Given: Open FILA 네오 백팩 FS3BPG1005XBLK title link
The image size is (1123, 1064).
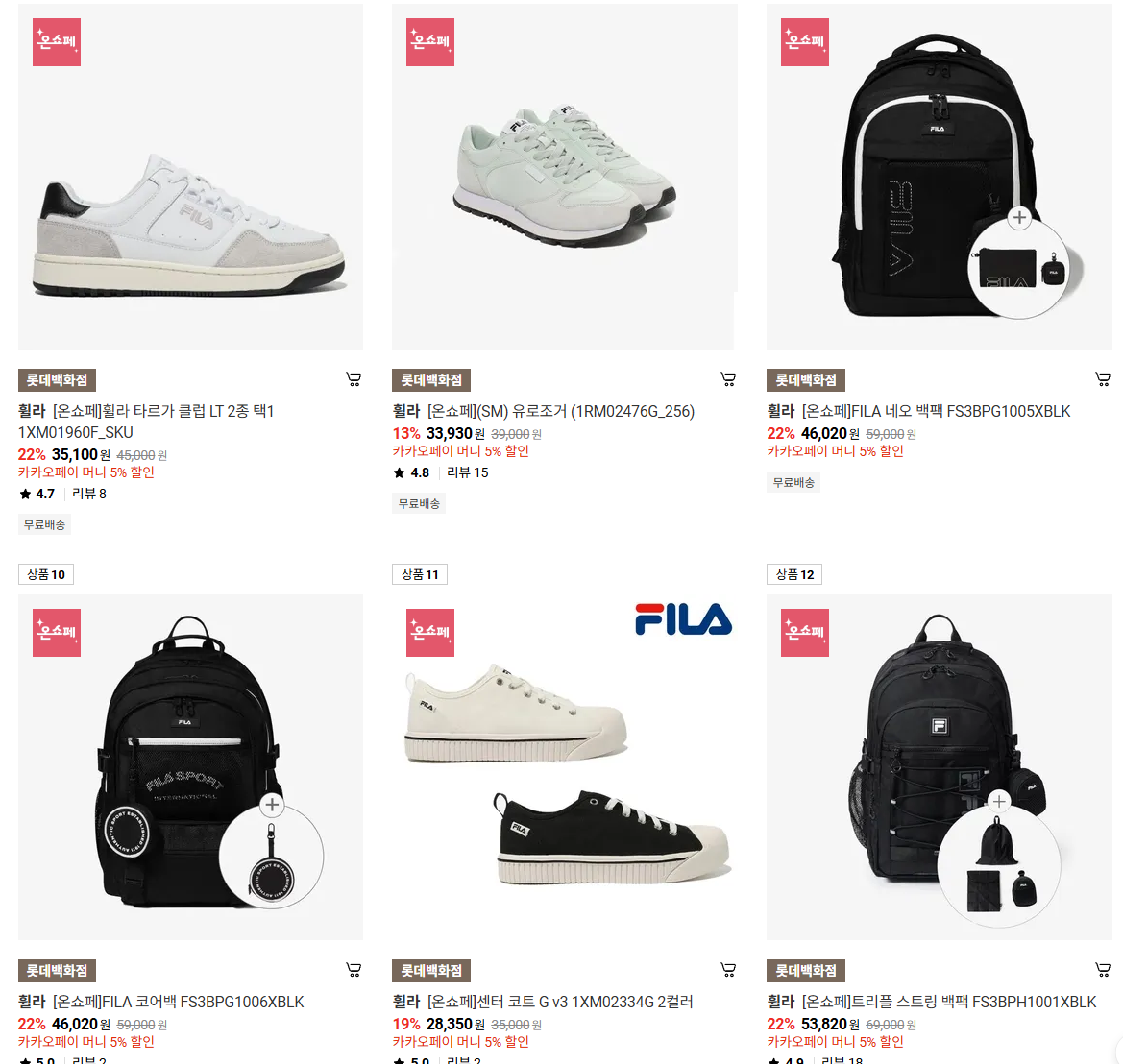Looking at the screenshot, I should pyautogui.click(x=919, y=412).
